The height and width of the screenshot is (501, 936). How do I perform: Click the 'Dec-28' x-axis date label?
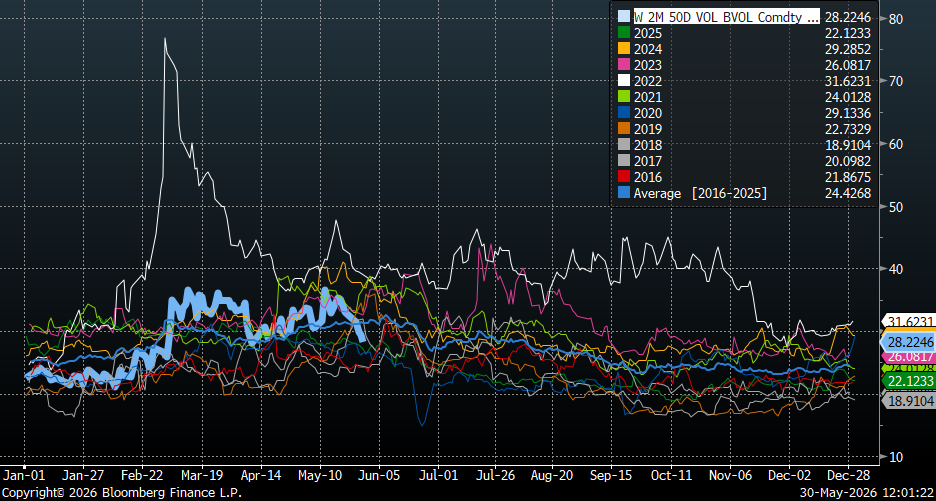point(848,476)
